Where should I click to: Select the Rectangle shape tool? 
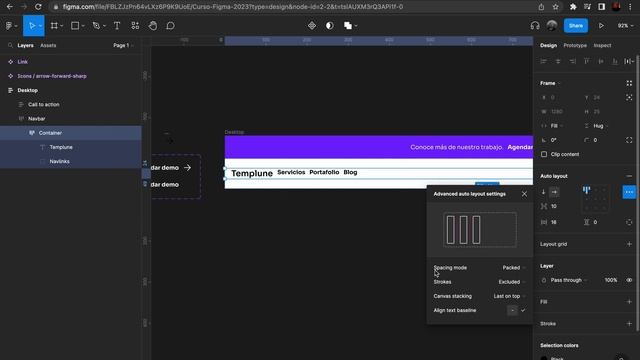(75, 26)
